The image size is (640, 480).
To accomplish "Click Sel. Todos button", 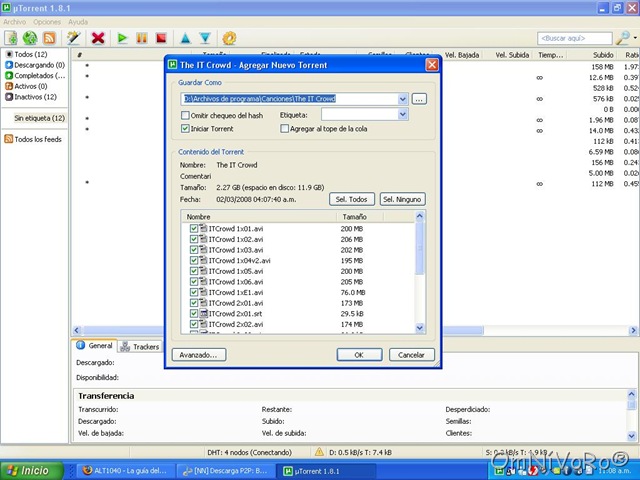I will point(351,199).
